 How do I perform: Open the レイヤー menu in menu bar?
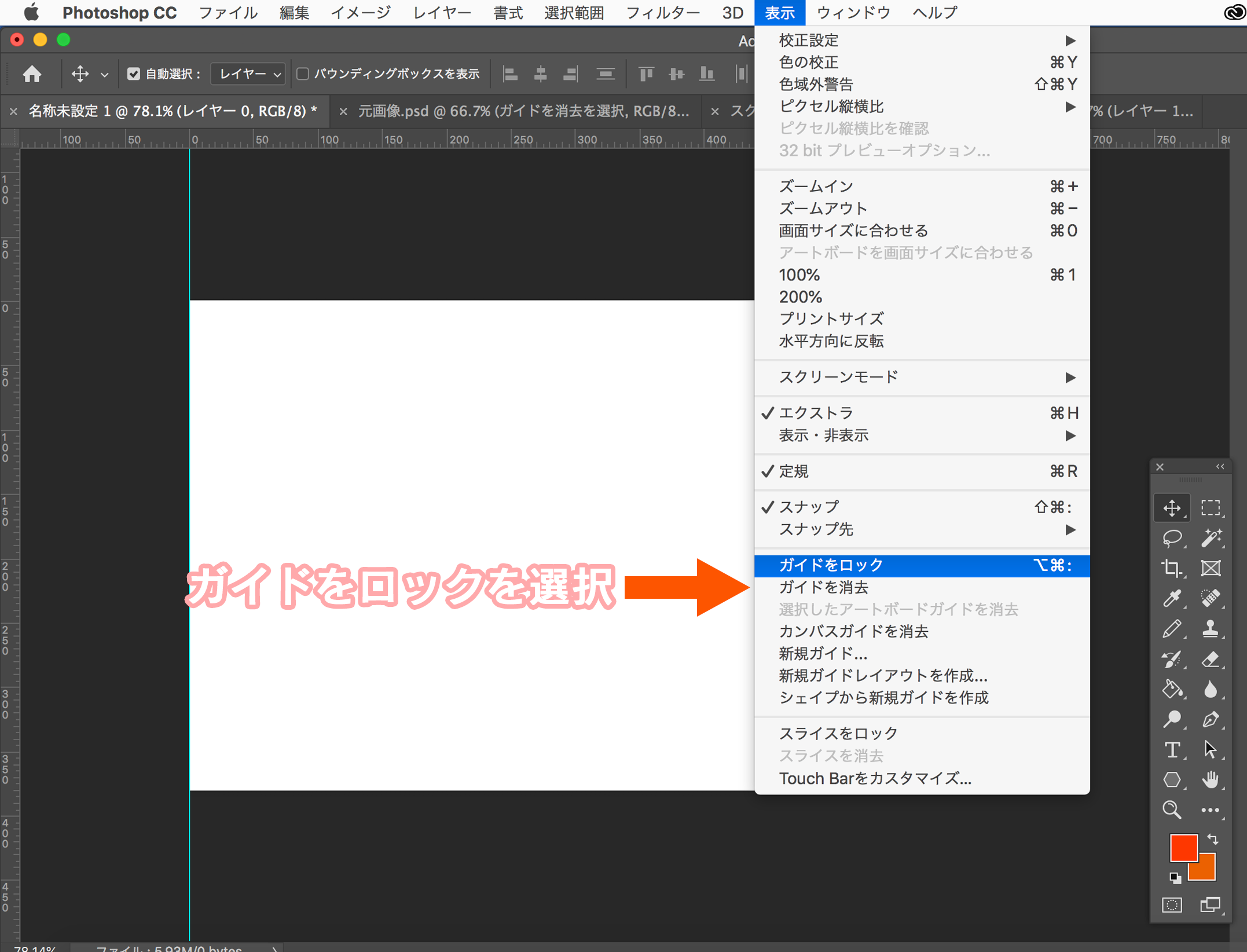(x=442, y=13)
